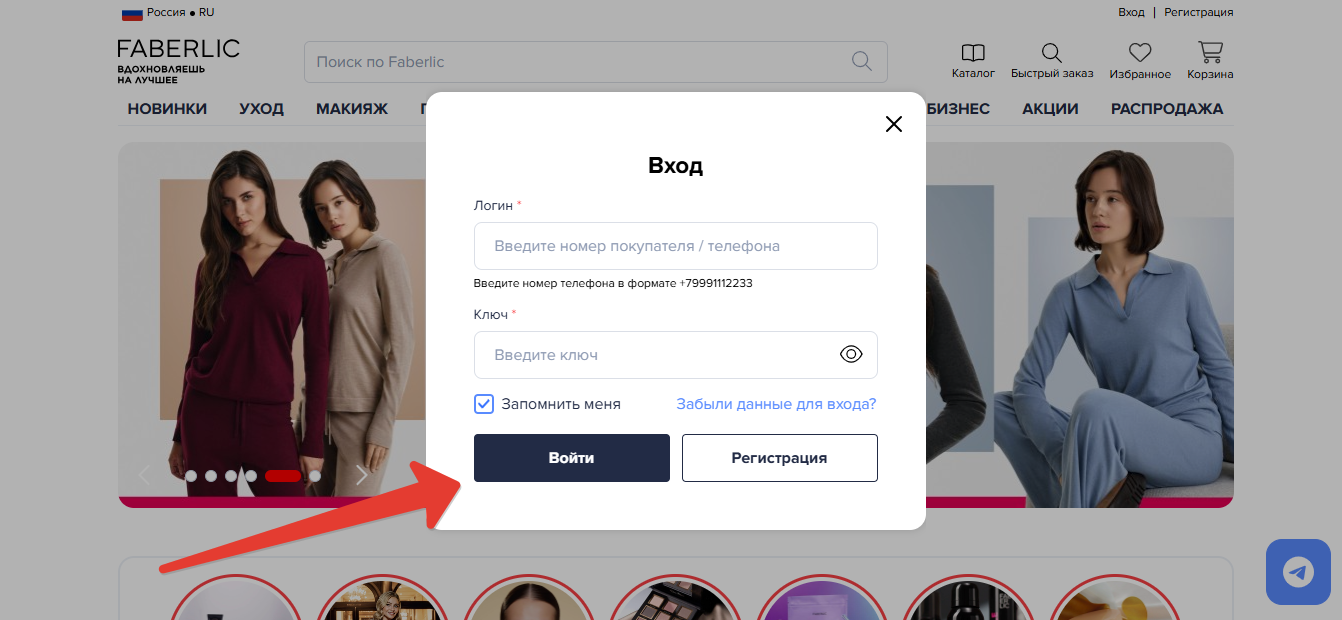Open the 'РАСПРОДАЖА' menu item
The image size is (1342, 620).
[x=1166, y=109]
